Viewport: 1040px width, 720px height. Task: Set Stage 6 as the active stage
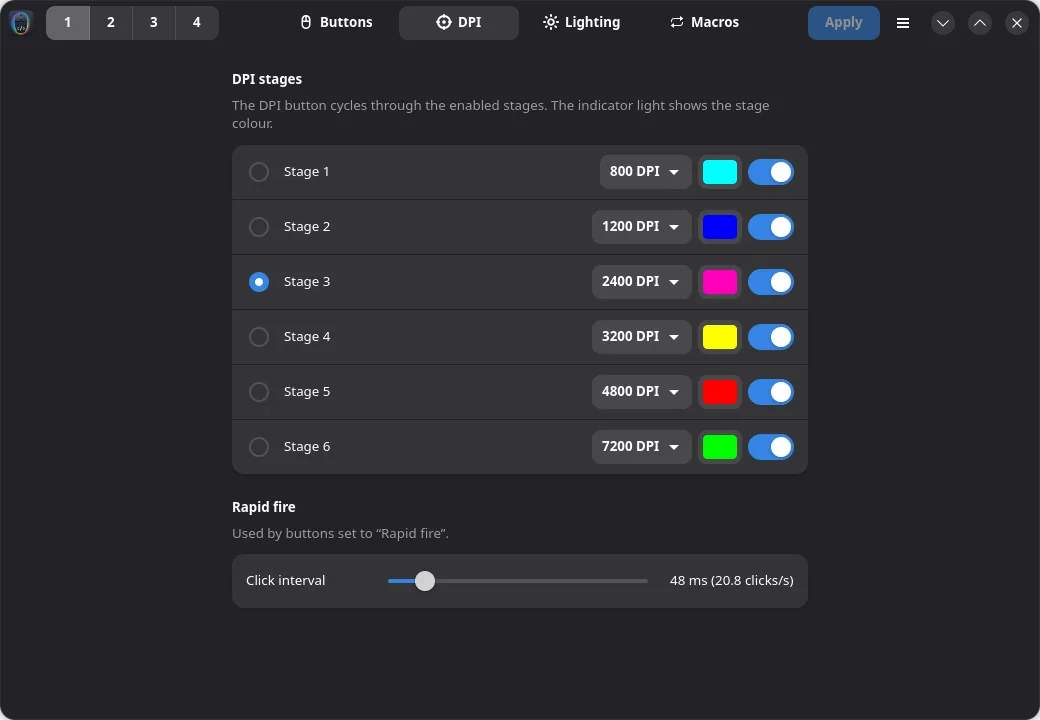(x=259, y=448)
